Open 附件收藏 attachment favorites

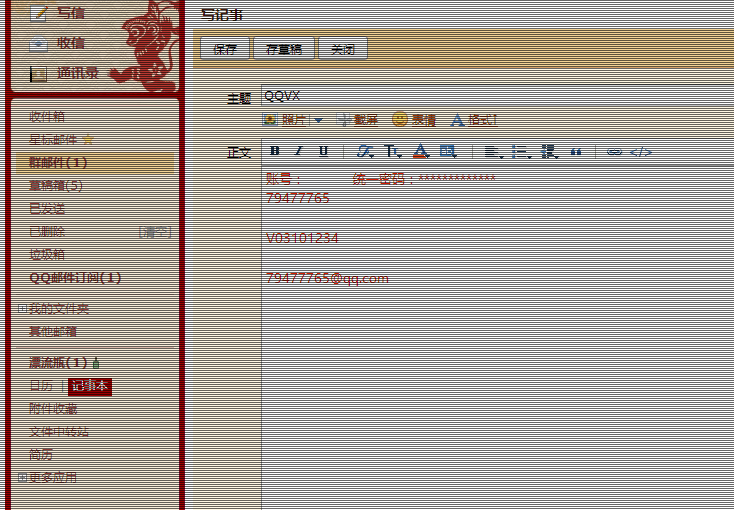53,409
